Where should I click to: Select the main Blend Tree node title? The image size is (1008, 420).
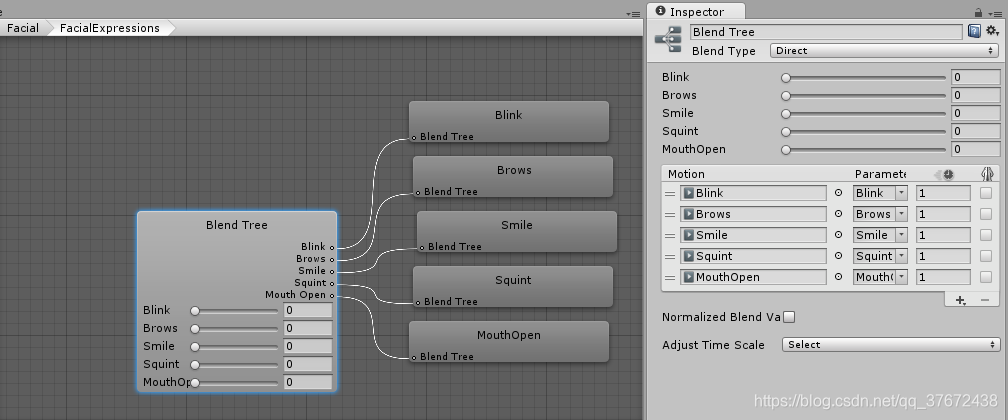(237, 225)
